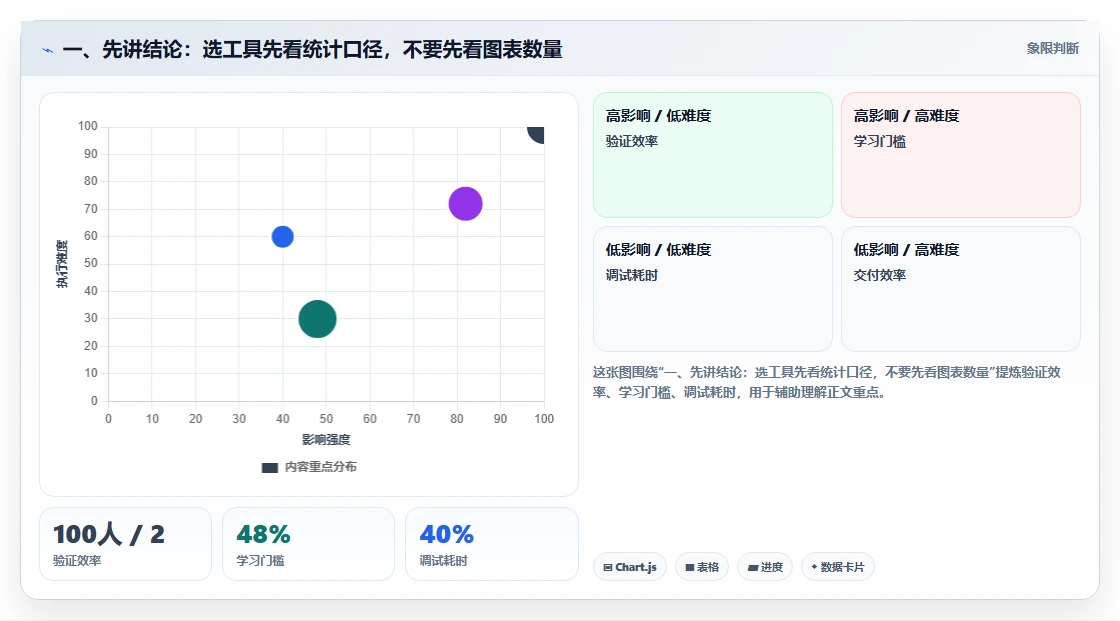
Task: Click the Chart.js tag chip
Action: 630,567
